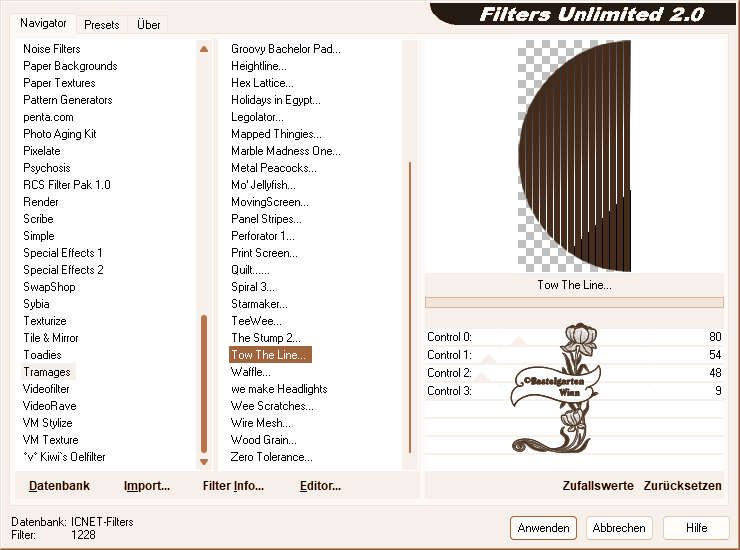
Task: Choose the Wire Mesh filter
Action: click(x=261, y=423)
